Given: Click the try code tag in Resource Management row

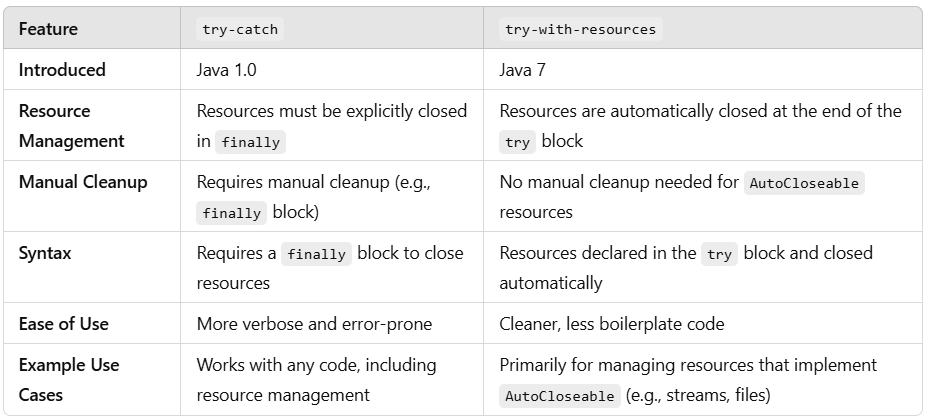Looking at the screenshot, I should point(517,142).
